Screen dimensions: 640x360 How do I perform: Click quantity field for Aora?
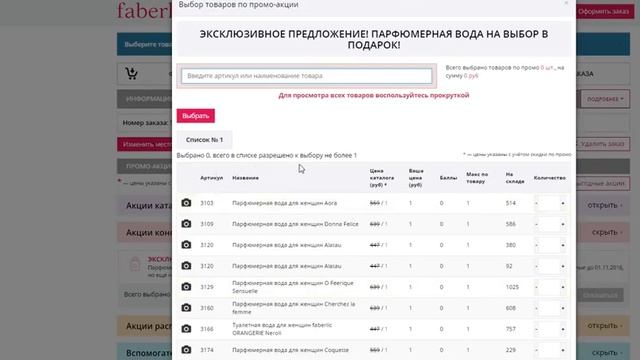549,203
